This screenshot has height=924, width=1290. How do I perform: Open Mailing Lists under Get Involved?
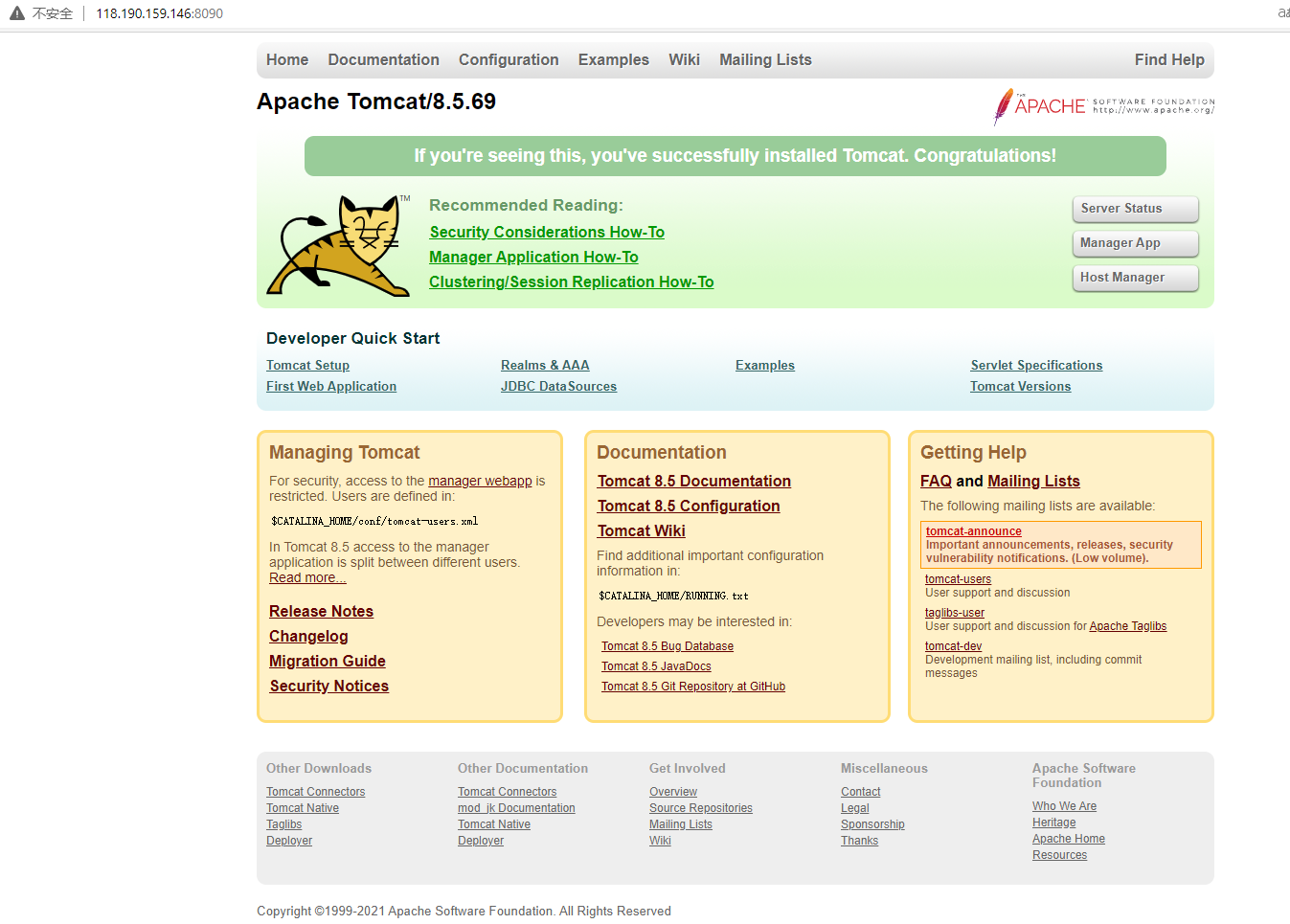pos(681,824)
